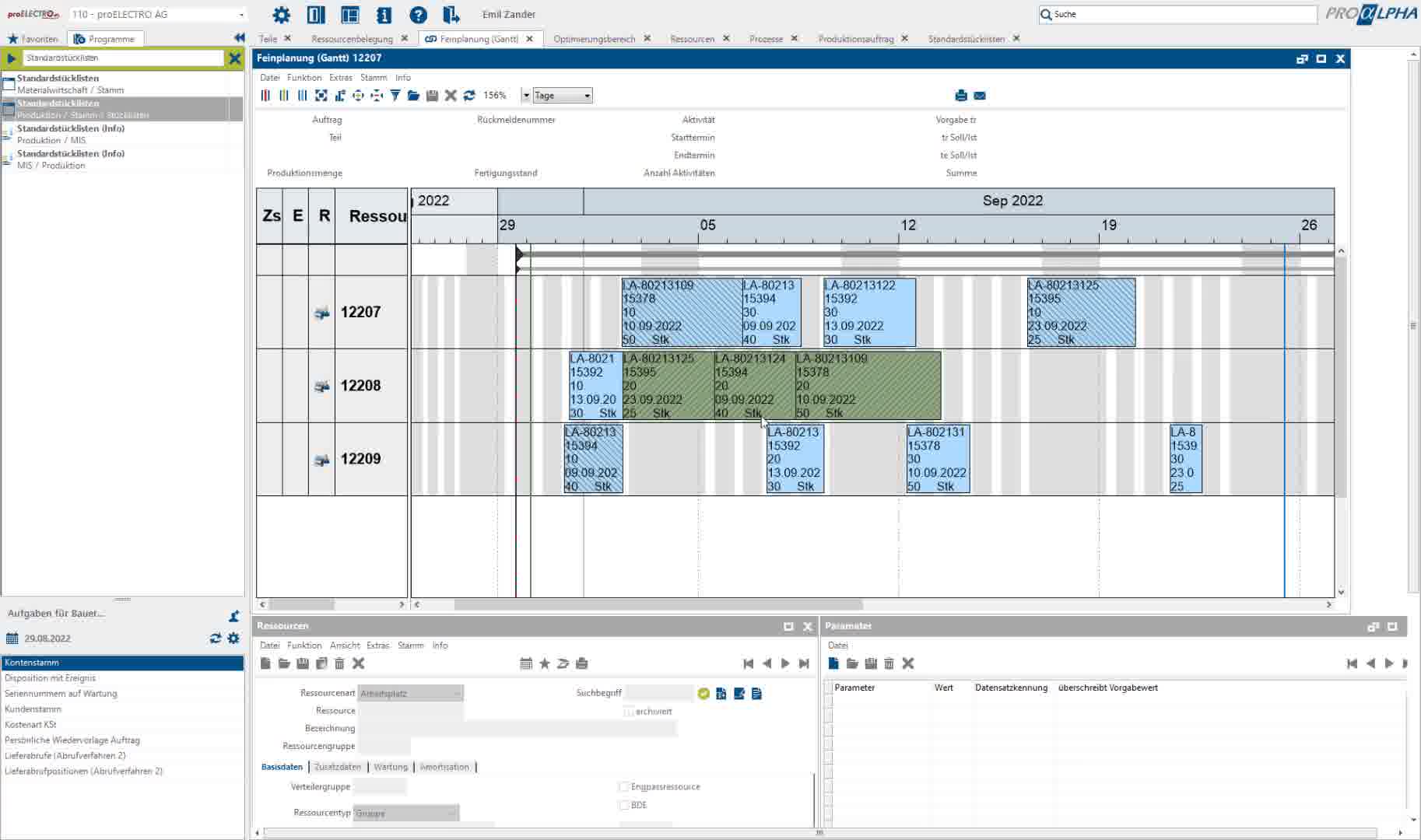The image size is (1421, 840).
Task: Click the Gantt vertical scrollbar down arrow
Action: click(1341, 593)
